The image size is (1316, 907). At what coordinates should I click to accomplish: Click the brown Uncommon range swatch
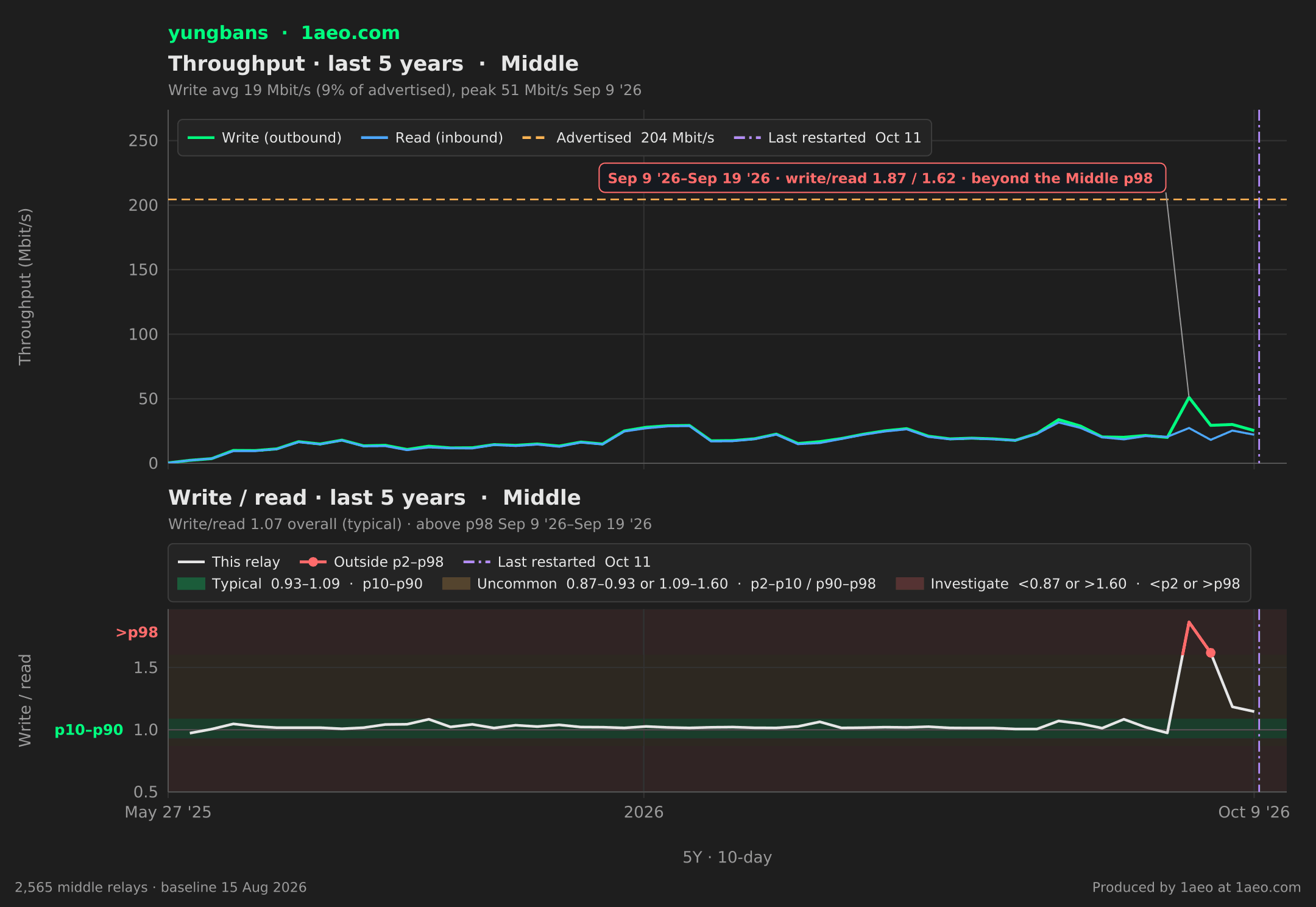(456, 584)
